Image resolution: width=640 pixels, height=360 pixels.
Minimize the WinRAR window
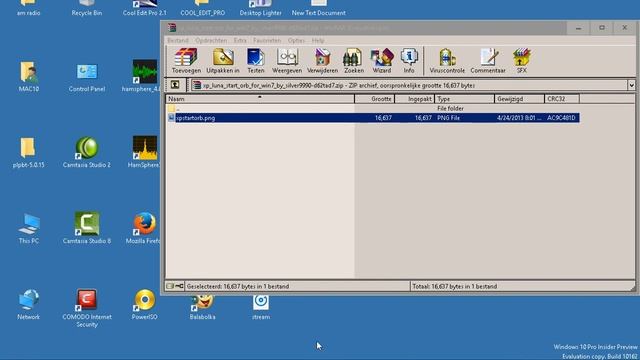click(x=578, y=28)
